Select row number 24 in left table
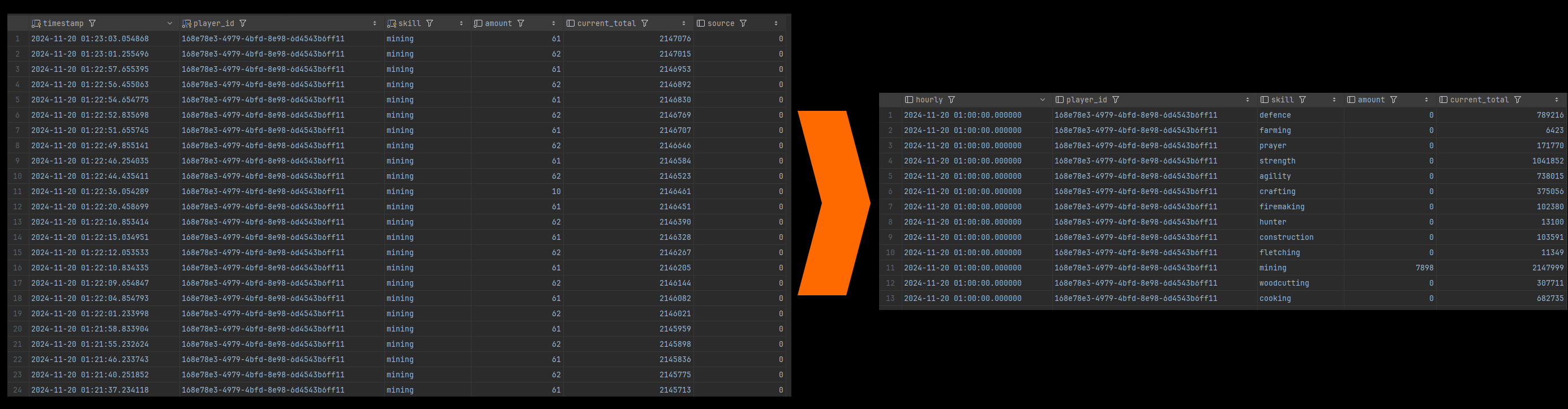Viewport: 1568px width, 409px height. pos(18,390)
